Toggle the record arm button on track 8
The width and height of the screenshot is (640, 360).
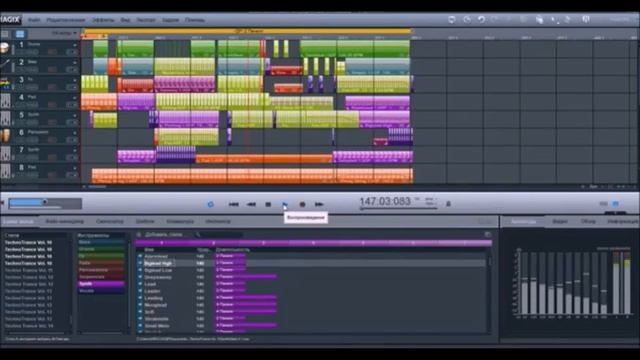52,175
